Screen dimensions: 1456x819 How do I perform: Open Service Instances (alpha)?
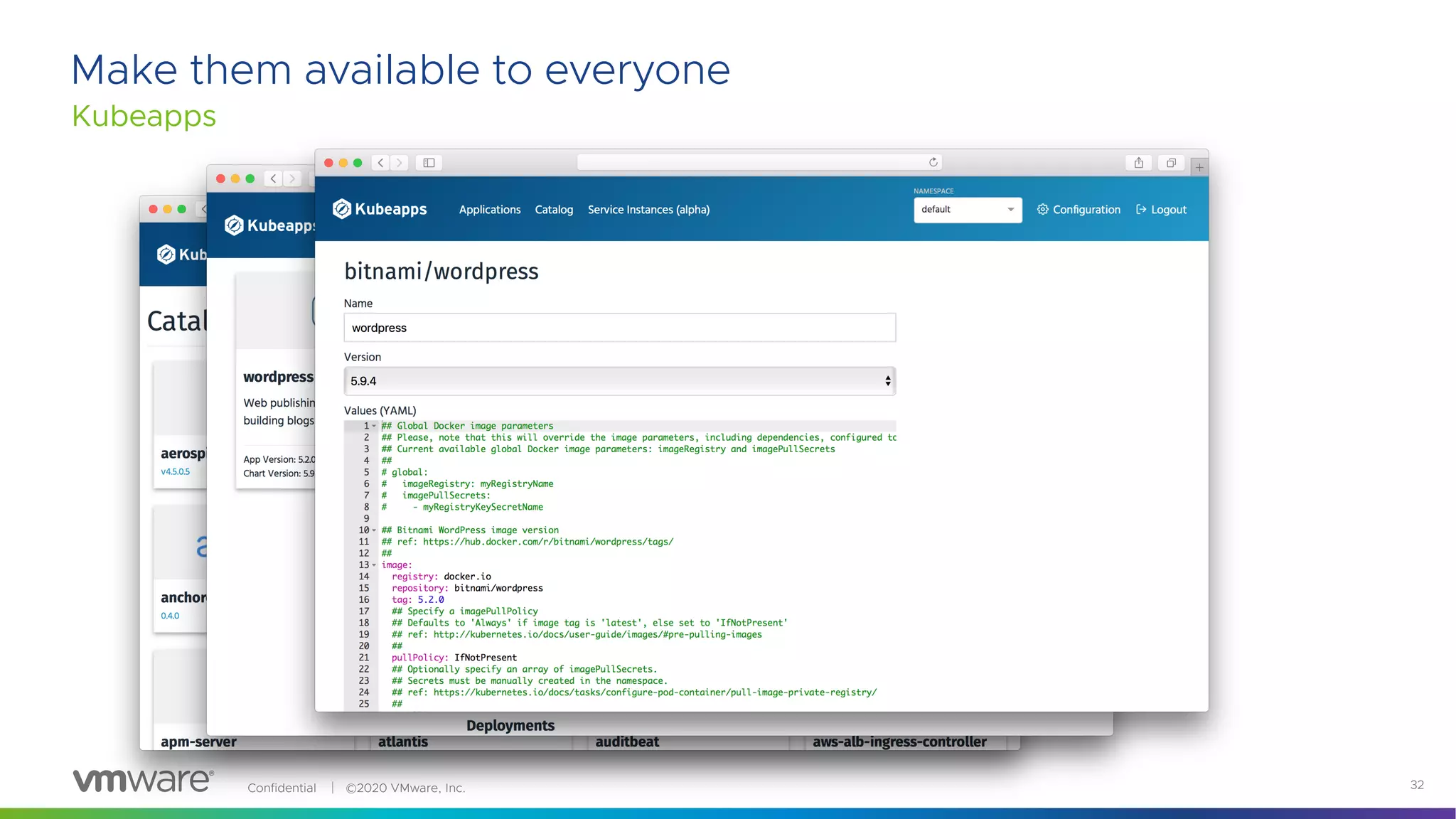tap(648, 210)
